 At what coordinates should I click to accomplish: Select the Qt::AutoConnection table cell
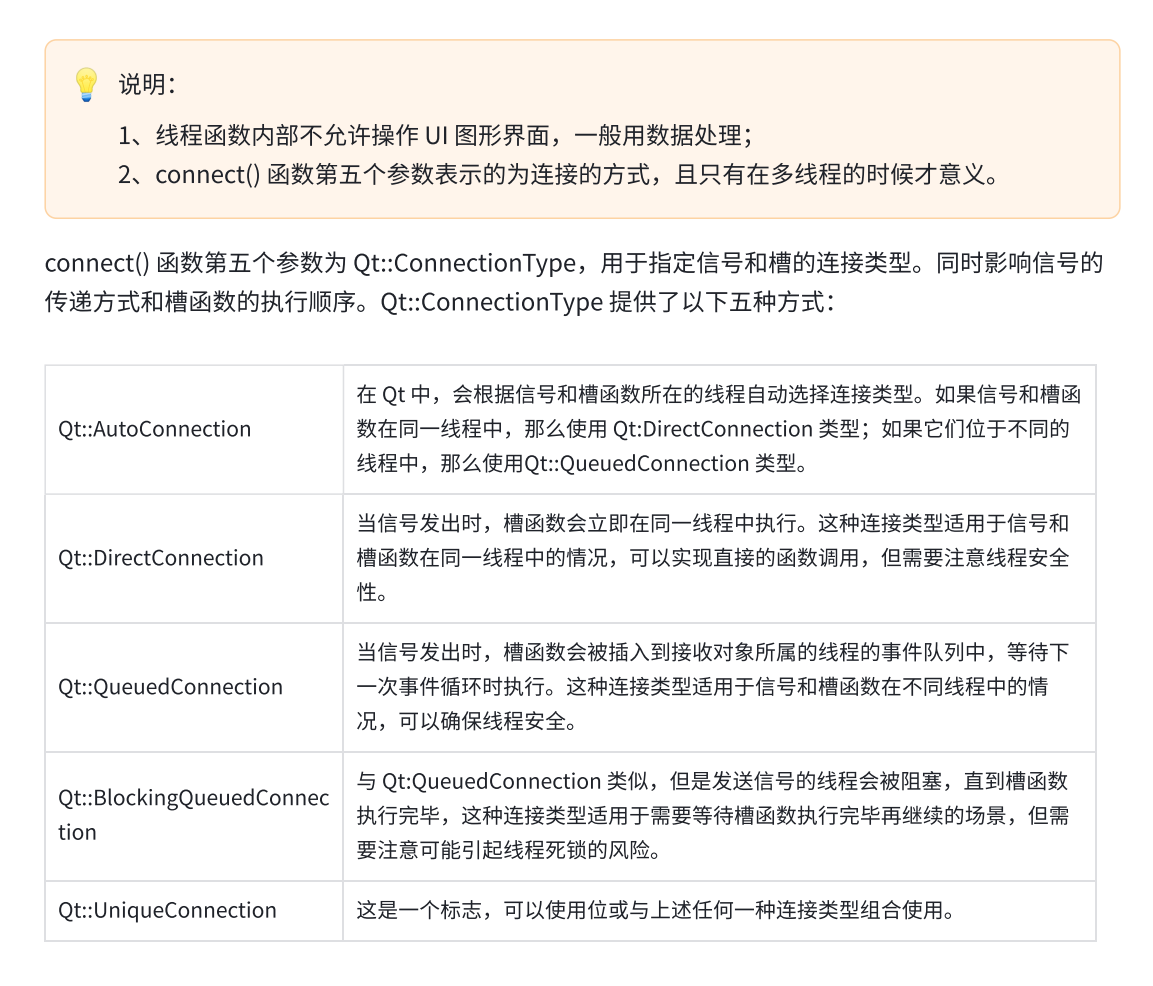click(194, 429)
